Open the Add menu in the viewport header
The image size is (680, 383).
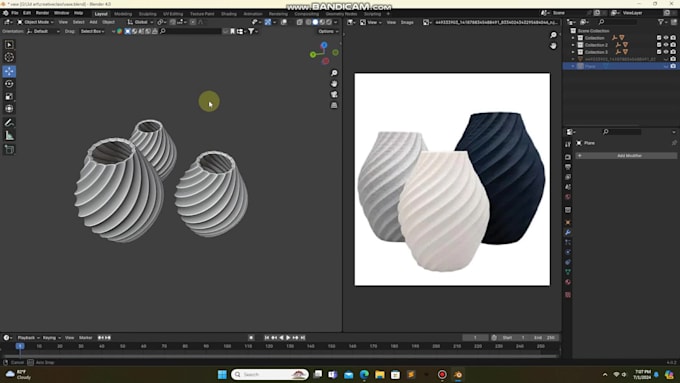(93, 22)
